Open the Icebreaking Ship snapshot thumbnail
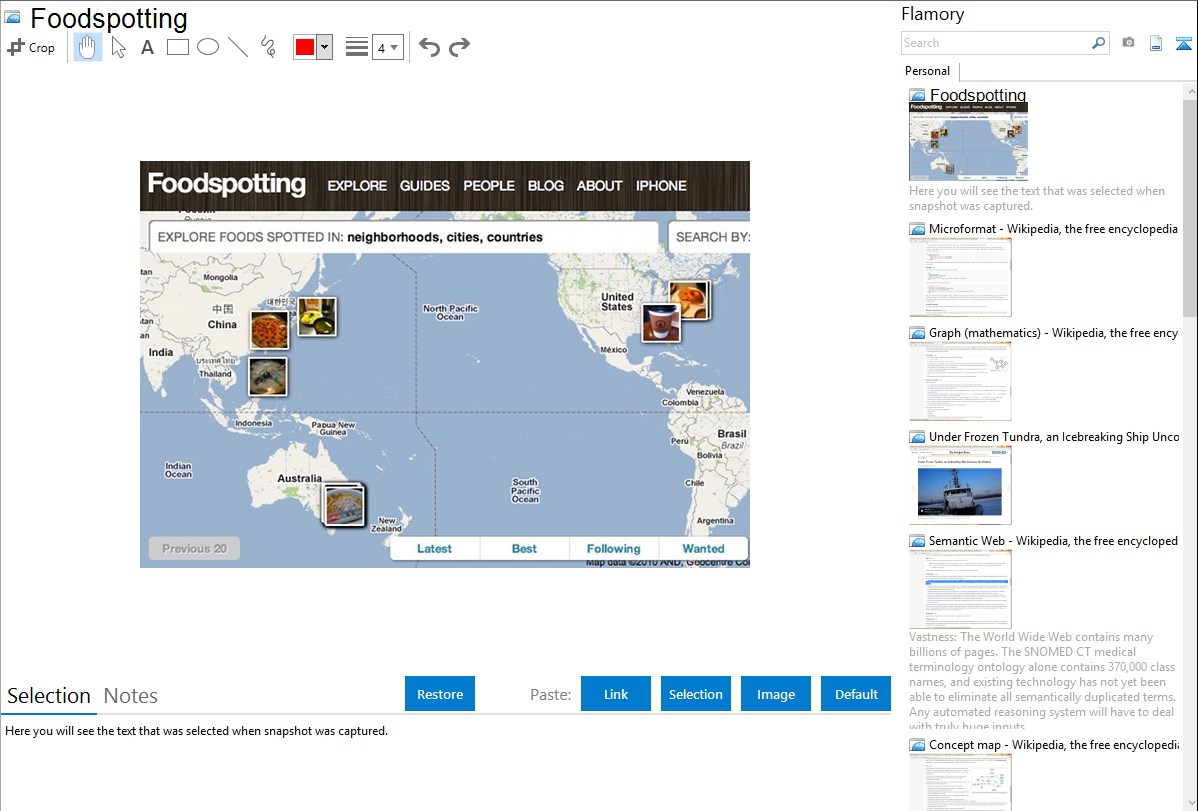 [960, 485]
